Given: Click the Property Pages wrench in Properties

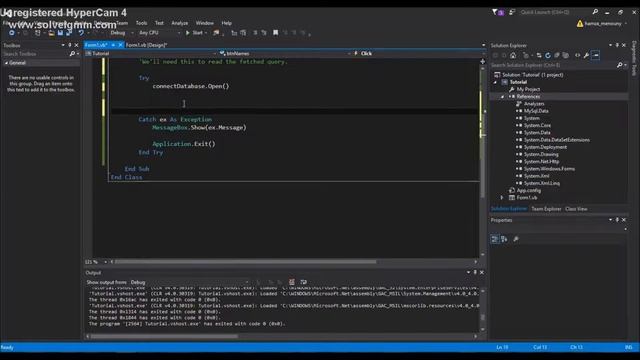Looking at the screenshot, I should pyautogui.click(x=516, y=239).
